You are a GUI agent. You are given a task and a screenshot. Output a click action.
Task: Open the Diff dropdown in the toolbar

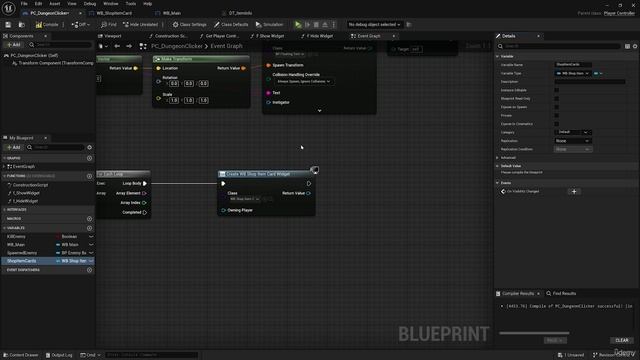pos(81,24)
